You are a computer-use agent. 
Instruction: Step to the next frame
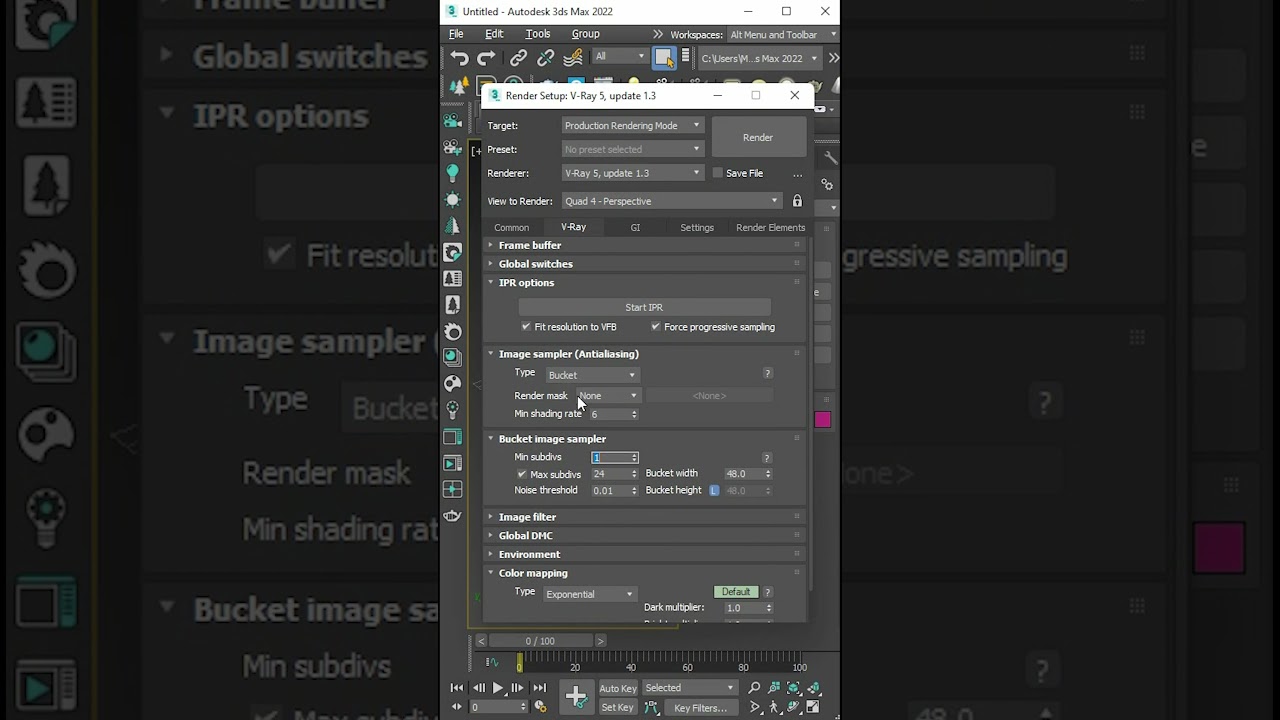517,688
